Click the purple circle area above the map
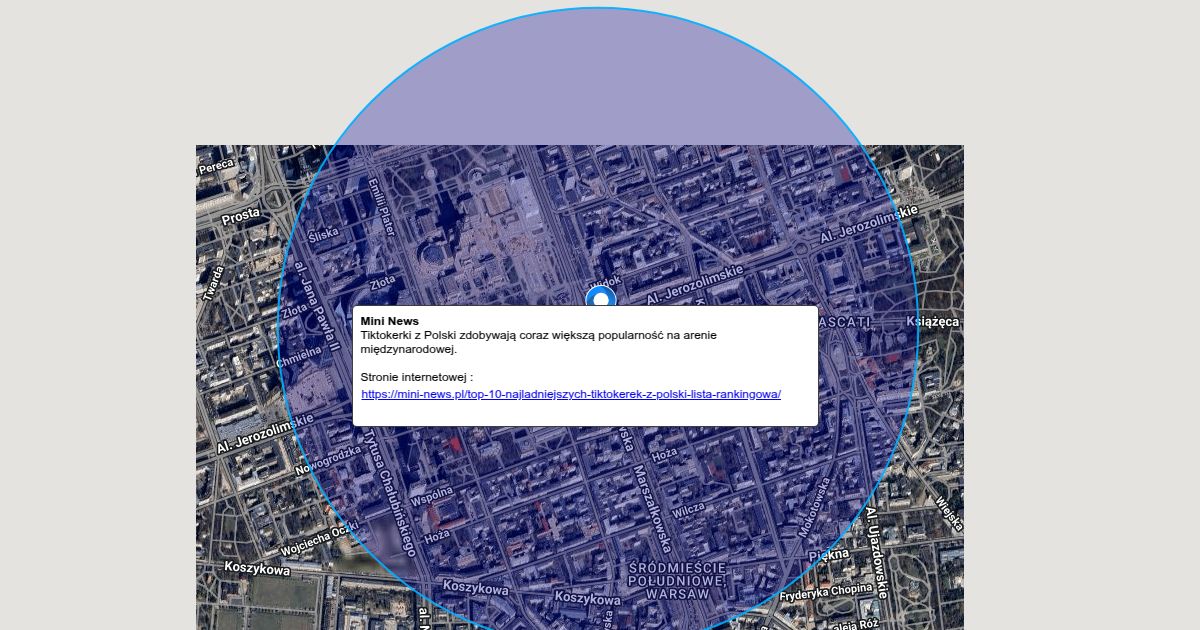 600,80
